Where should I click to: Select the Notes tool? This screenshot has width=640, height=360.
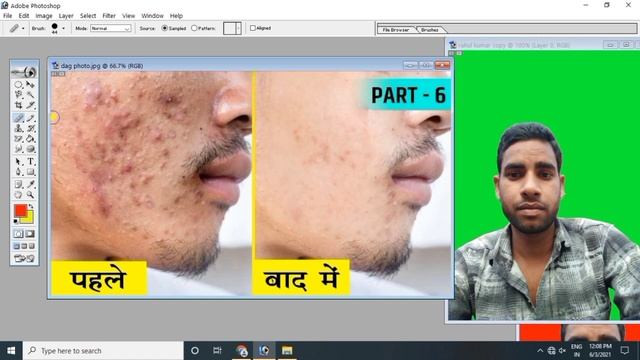click(18, 184)
